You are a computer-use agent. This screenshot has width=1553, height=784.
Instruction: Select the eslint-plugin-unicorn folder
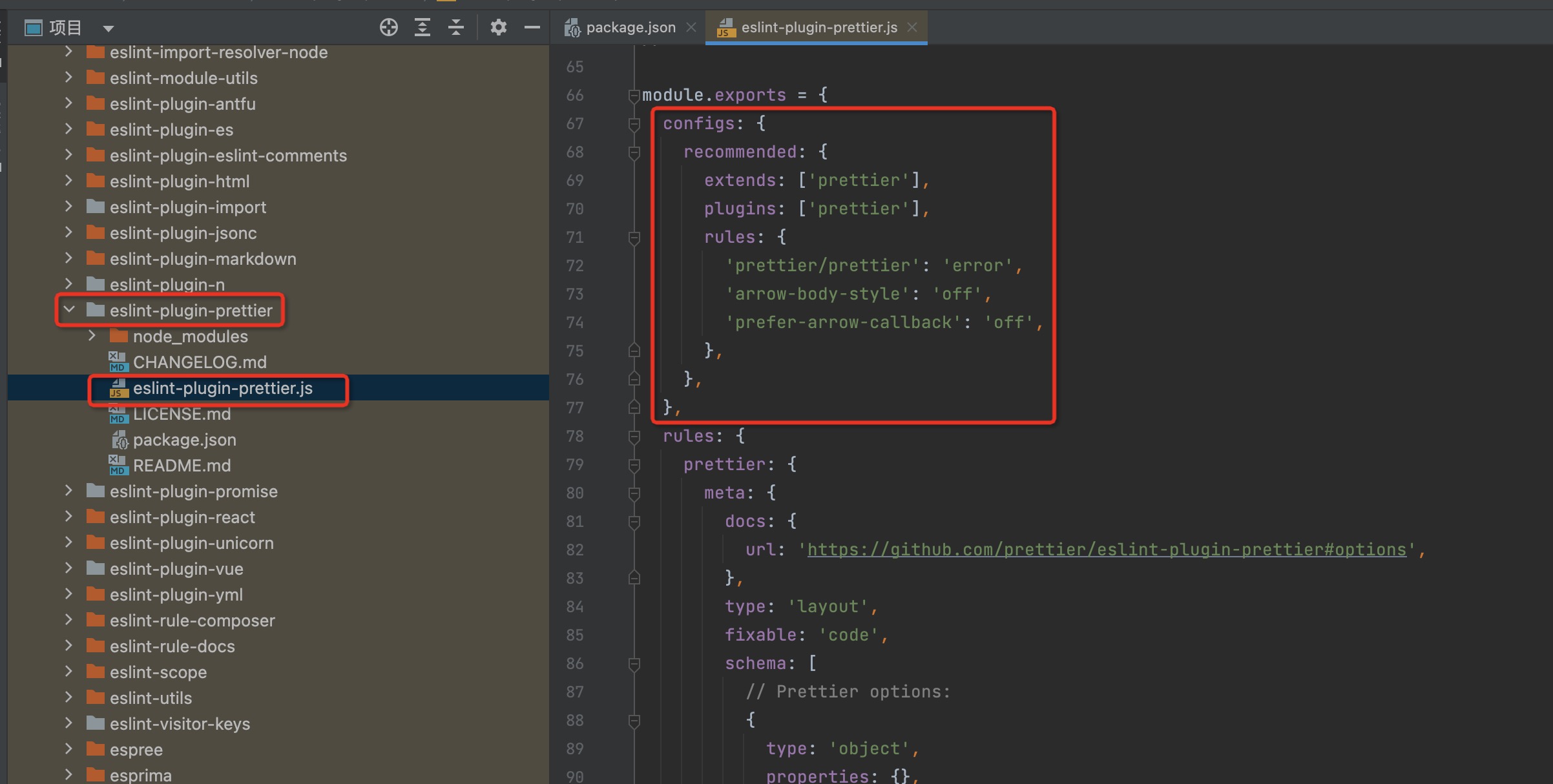pos(191,543)
